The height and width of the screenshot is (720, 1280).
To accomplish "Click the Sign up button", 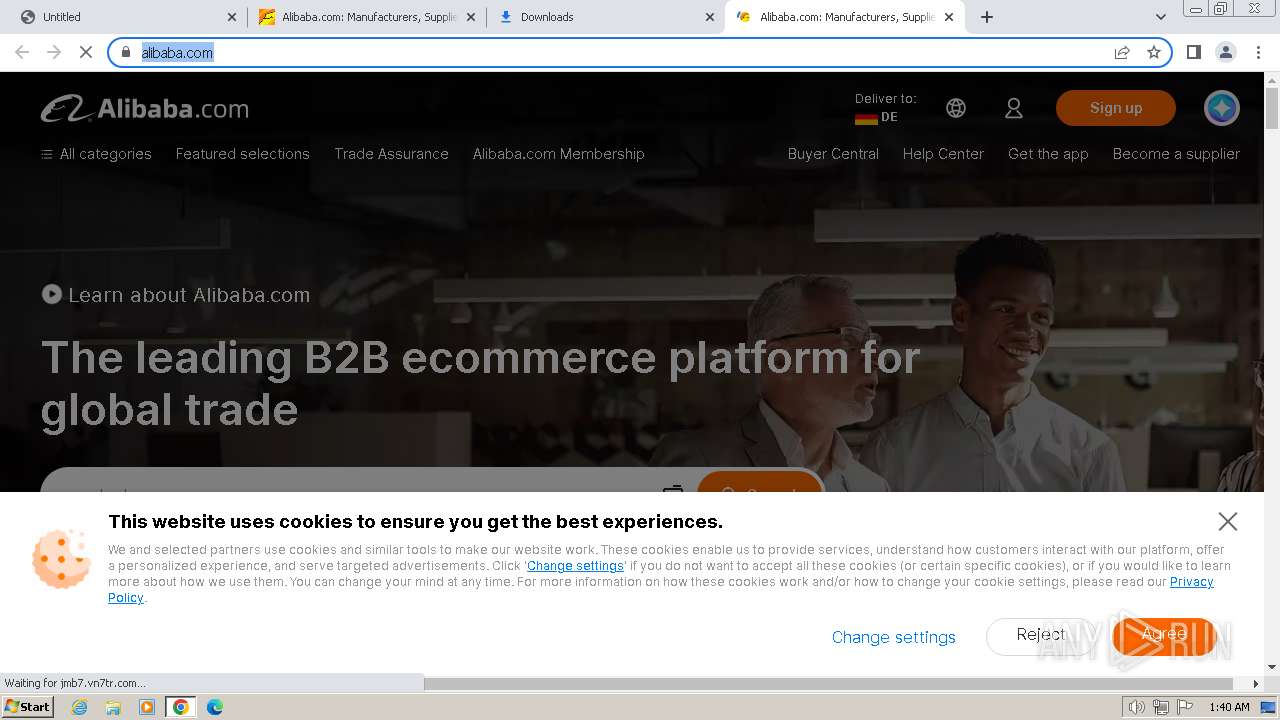I will (x=1116, y=108).
